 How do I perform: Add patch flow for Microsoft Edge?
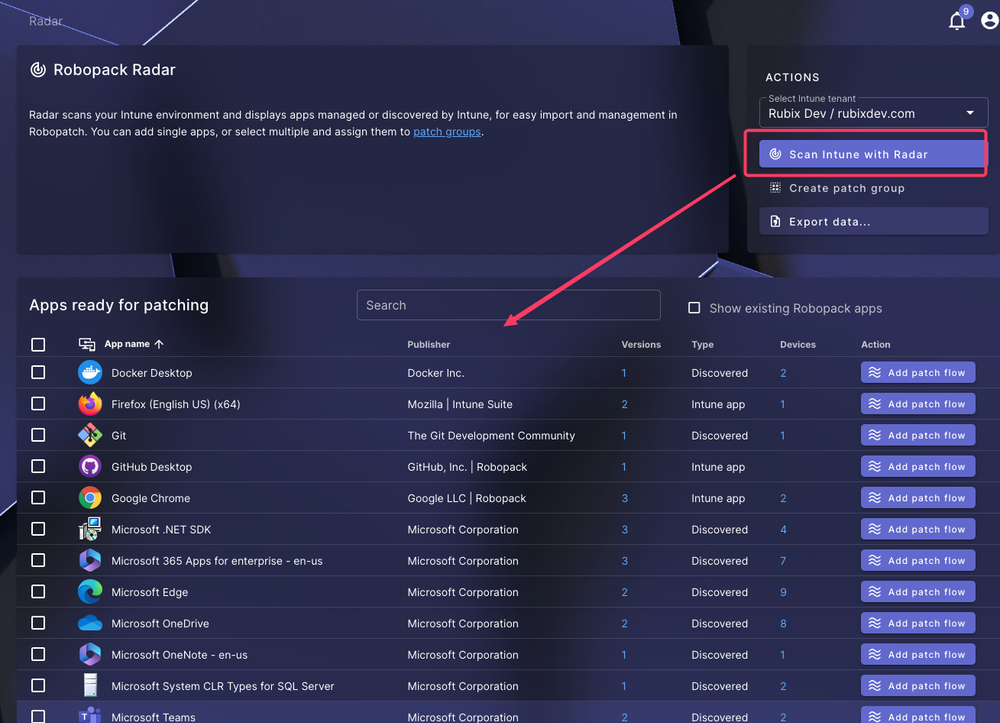click(918, 591)
